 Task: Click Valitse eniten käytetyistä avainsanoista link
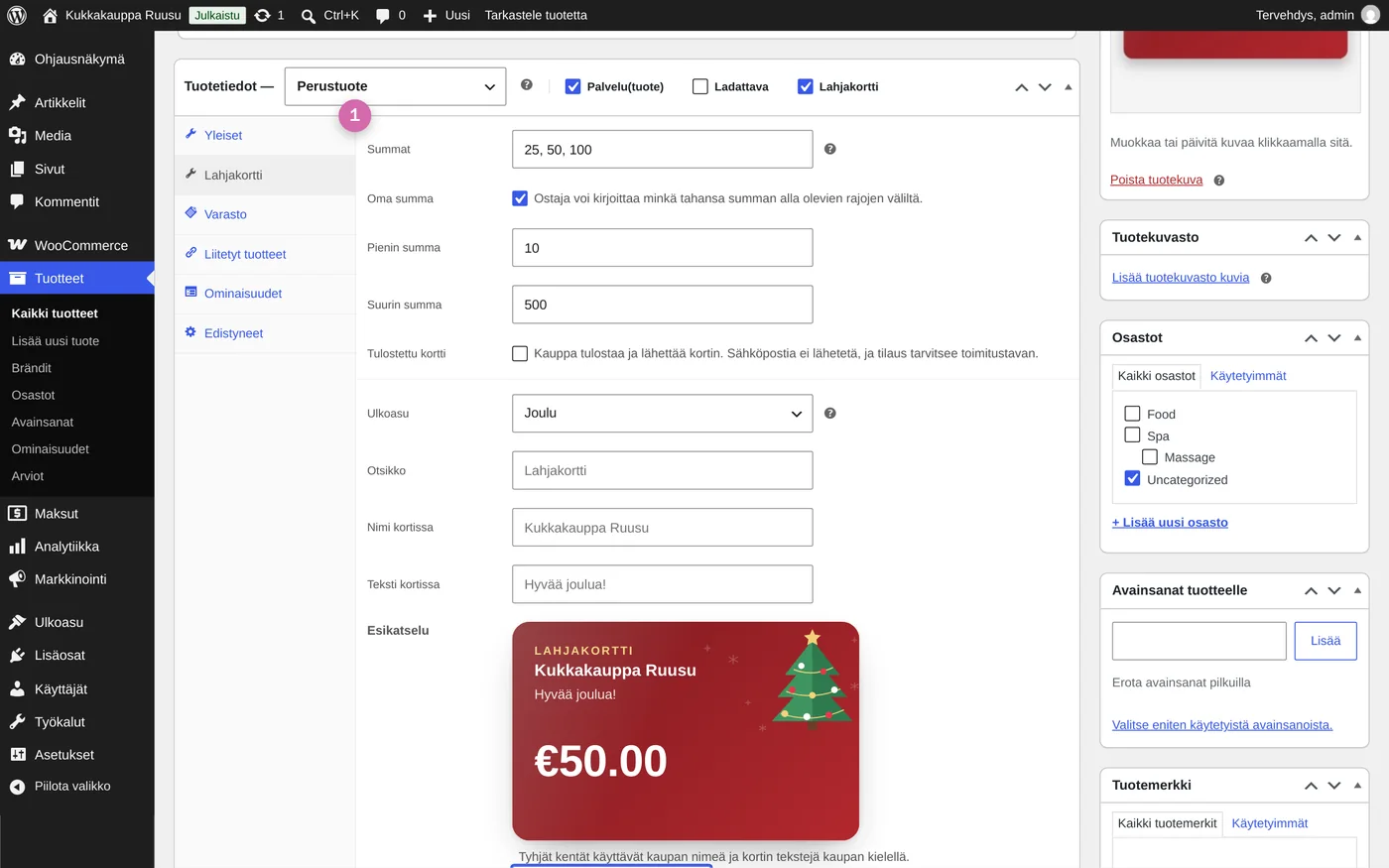1222,725
